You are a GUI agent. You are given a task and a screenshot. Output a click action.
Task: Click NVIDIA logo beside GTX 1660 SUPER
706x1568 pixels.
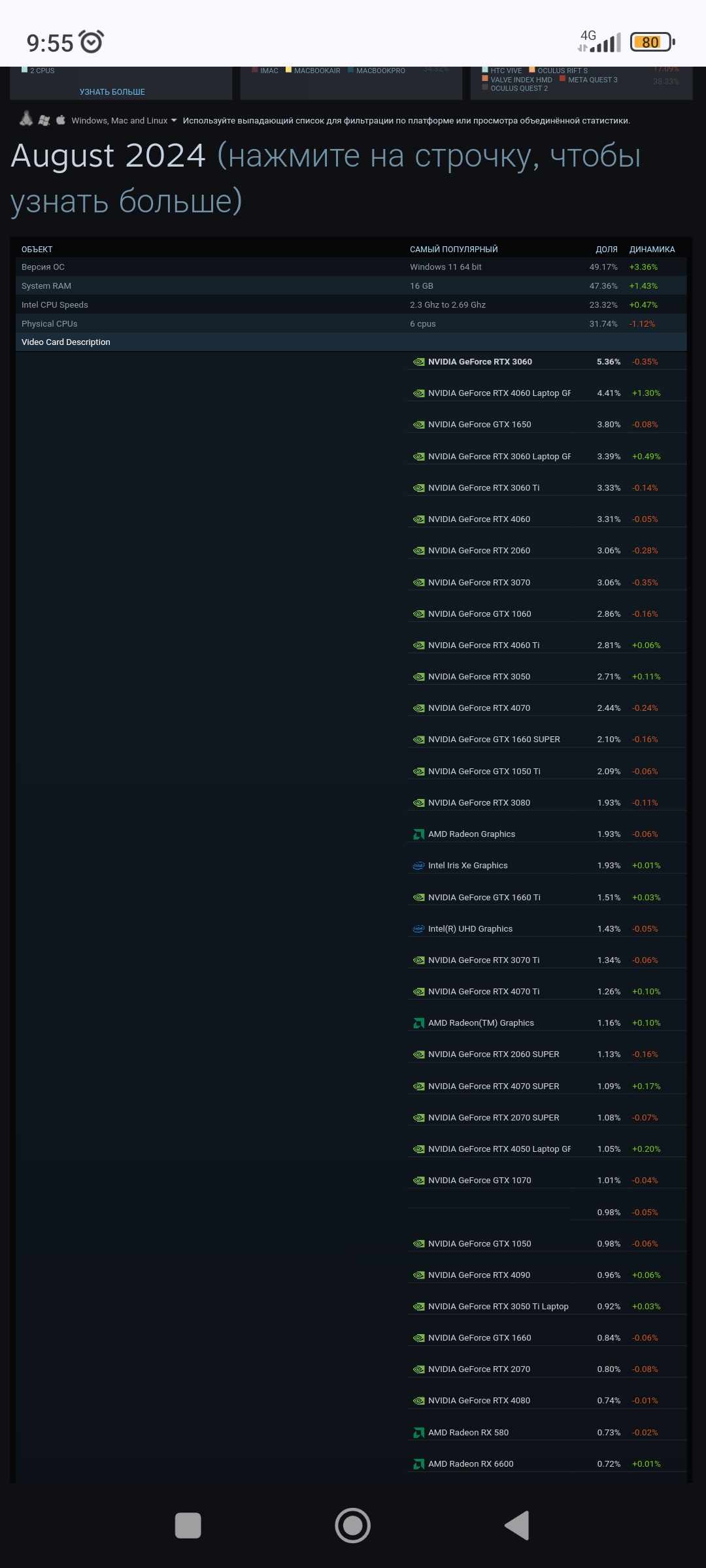coord(419,740)
